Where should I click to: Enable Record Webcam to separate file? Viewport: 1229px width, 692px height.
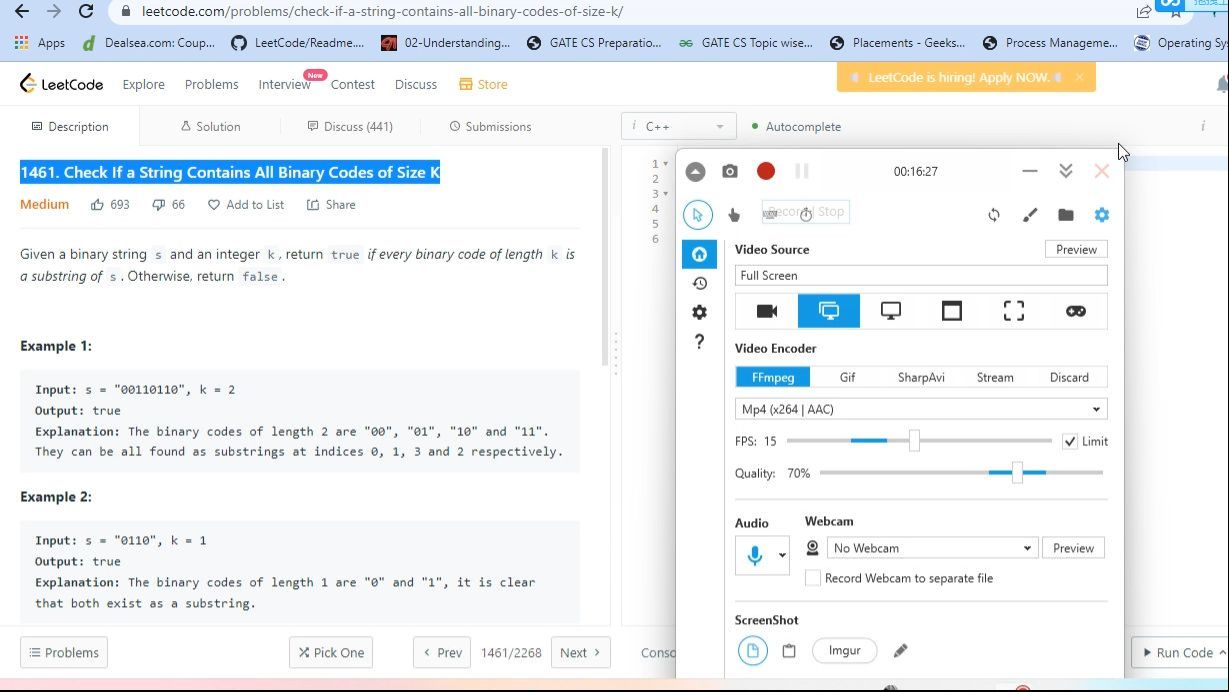[813, 578]
